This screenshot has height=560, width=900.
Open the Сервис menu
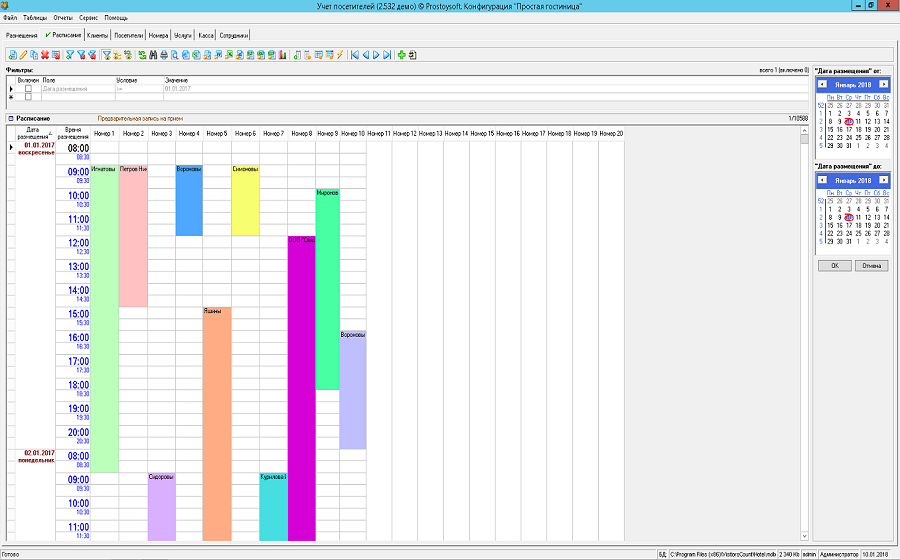(88, 18)
